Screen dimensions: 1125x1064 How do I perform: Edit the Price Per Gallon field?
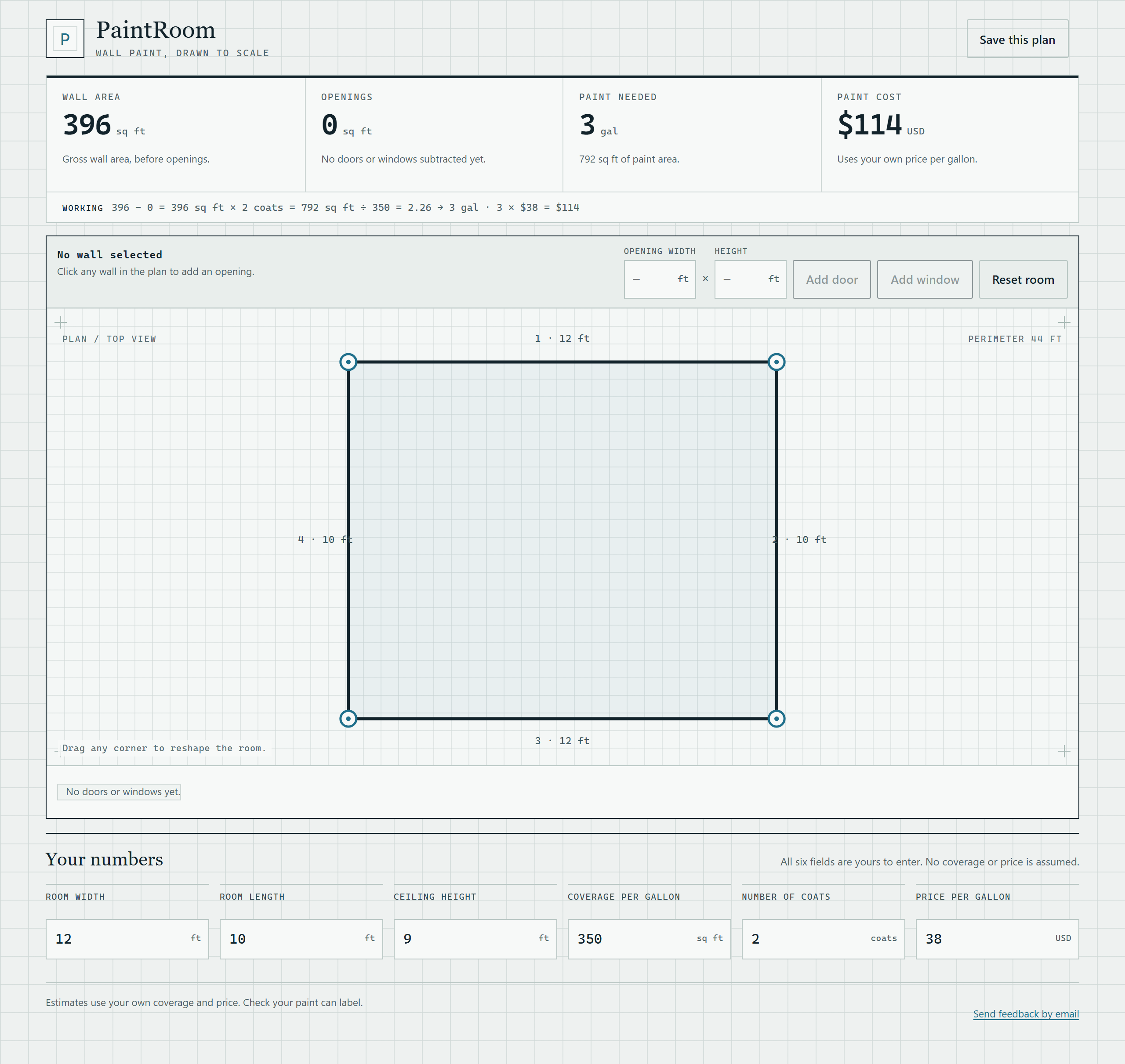click(x=998, y=939)
